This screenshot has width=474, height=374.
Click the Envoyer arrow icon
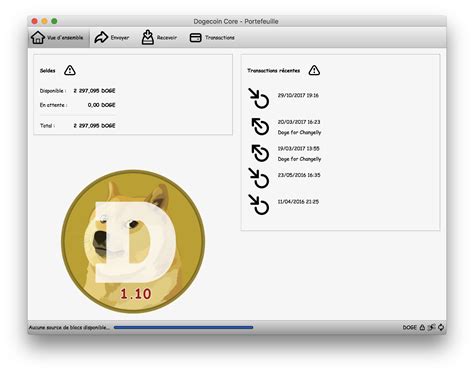(x=101, y=37)
